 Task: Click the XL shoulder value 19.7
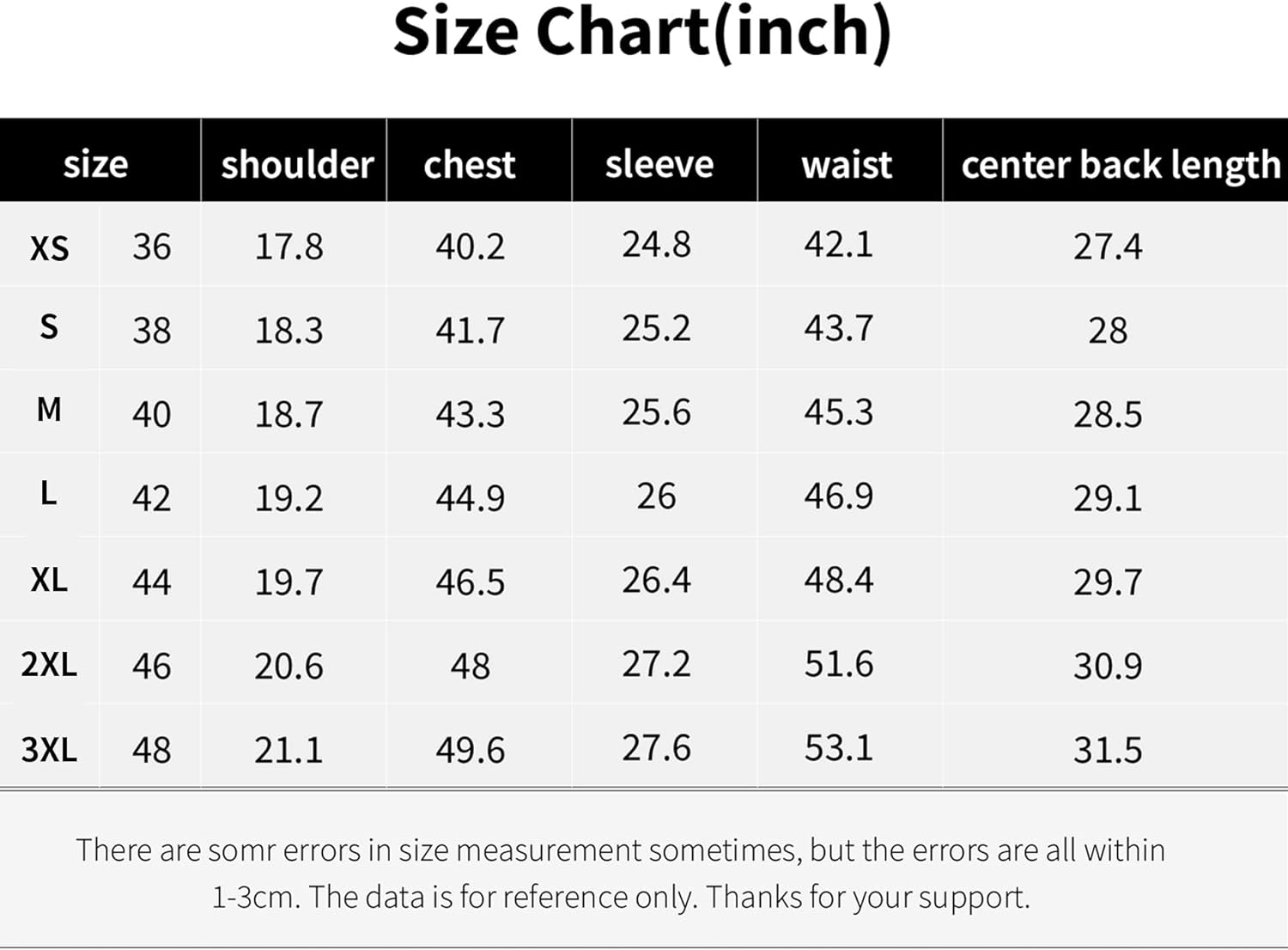click(289, 582)
